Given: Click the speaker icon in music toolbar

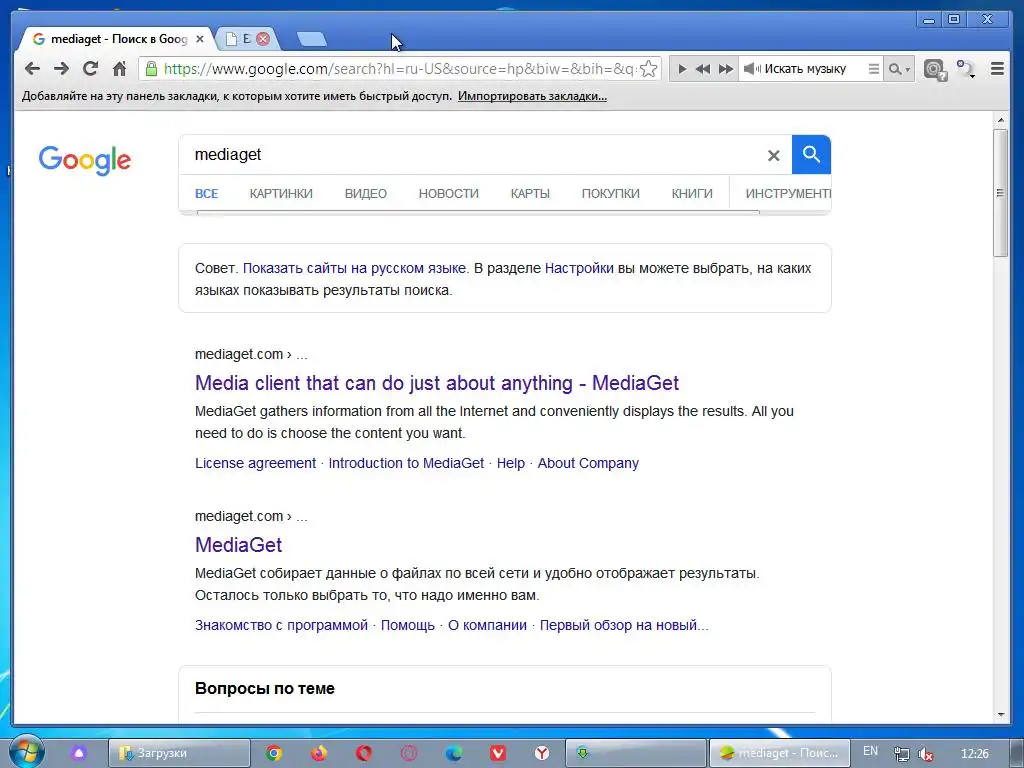Looking at the screenshot, I should point(752,69).
